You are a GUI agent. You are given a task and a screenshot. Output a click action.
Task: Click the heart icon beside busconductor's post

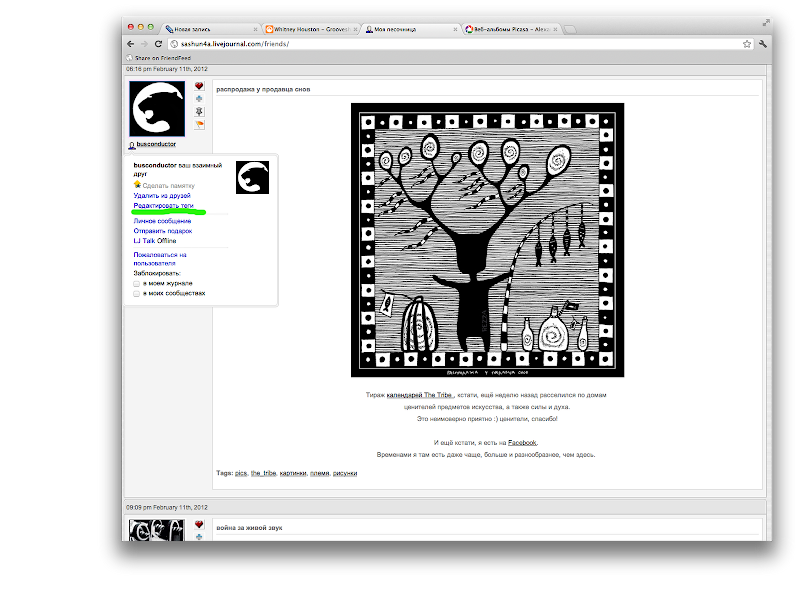[199, 86]
